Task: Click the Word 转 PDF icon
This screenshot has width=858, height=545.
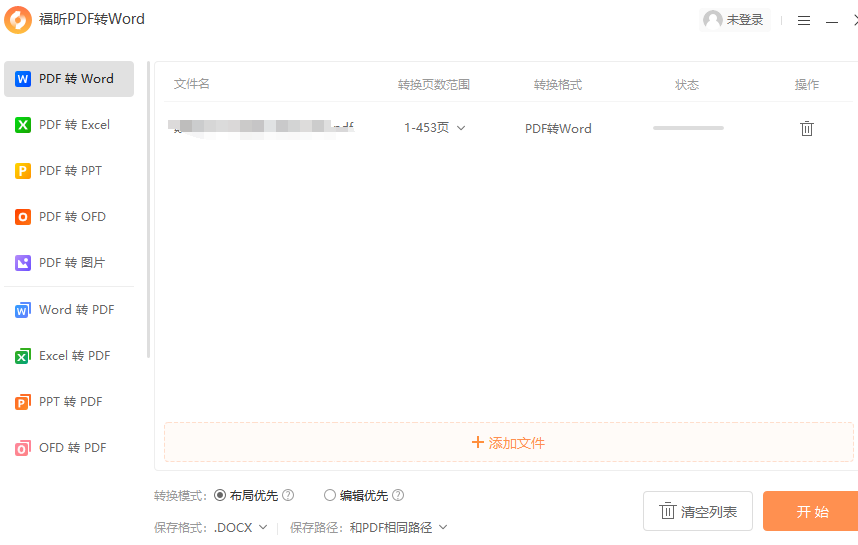Action: point(23,310)
